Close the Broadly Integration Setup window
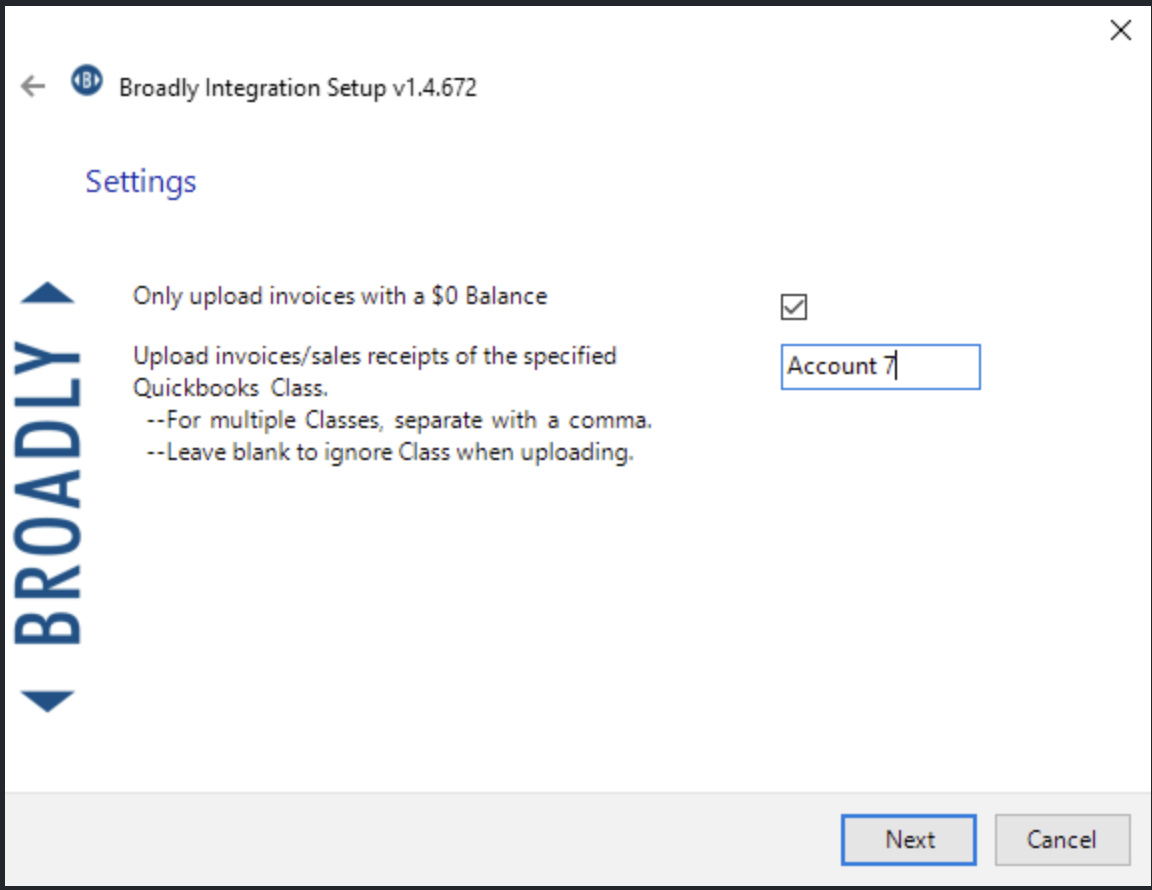The width and height of the screenshot is (1152, 890). (1120, 30)
